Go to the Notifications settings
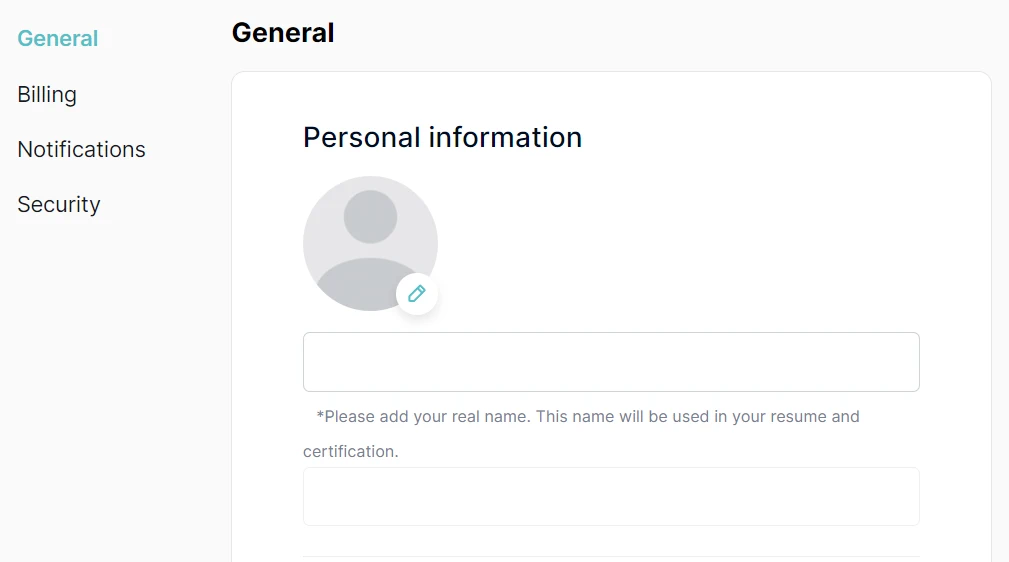 coord(81,149)
